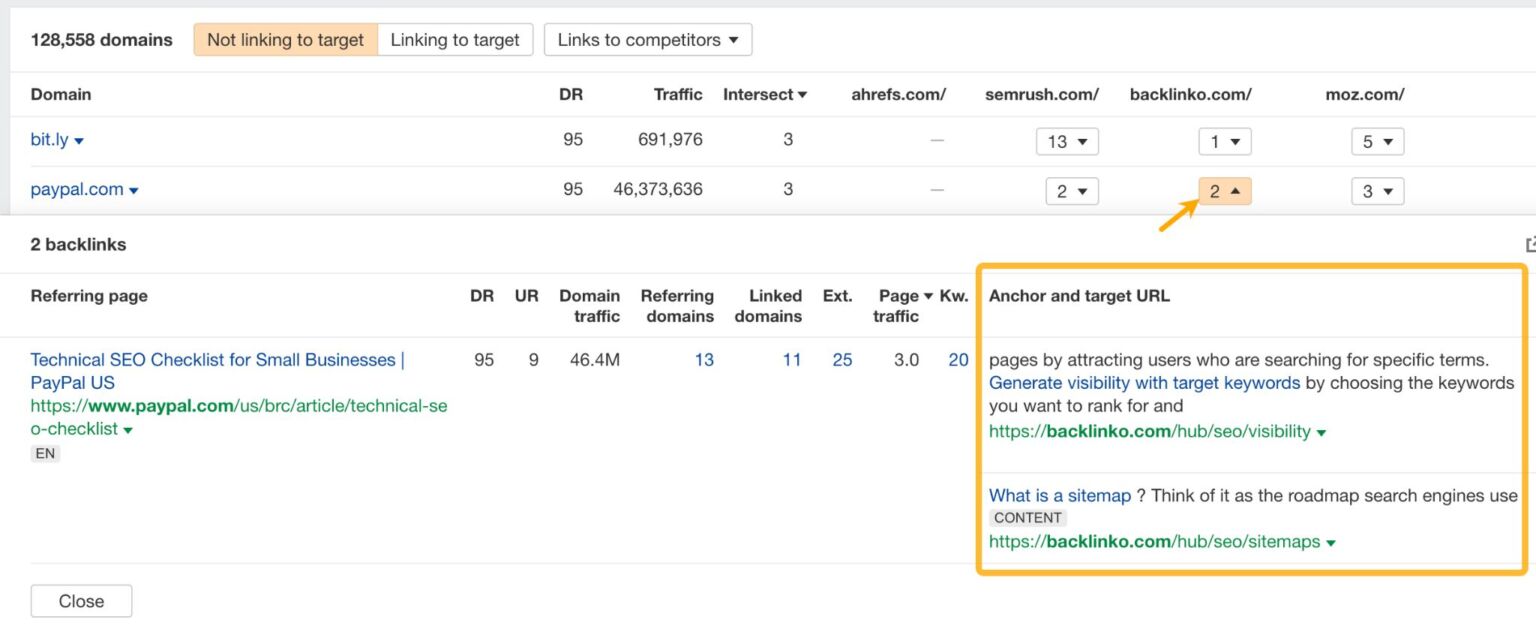The image size is (1536, 632).
Task: Click the "20" keywords value for the PayPal page
Action: (x=958, y=360)
